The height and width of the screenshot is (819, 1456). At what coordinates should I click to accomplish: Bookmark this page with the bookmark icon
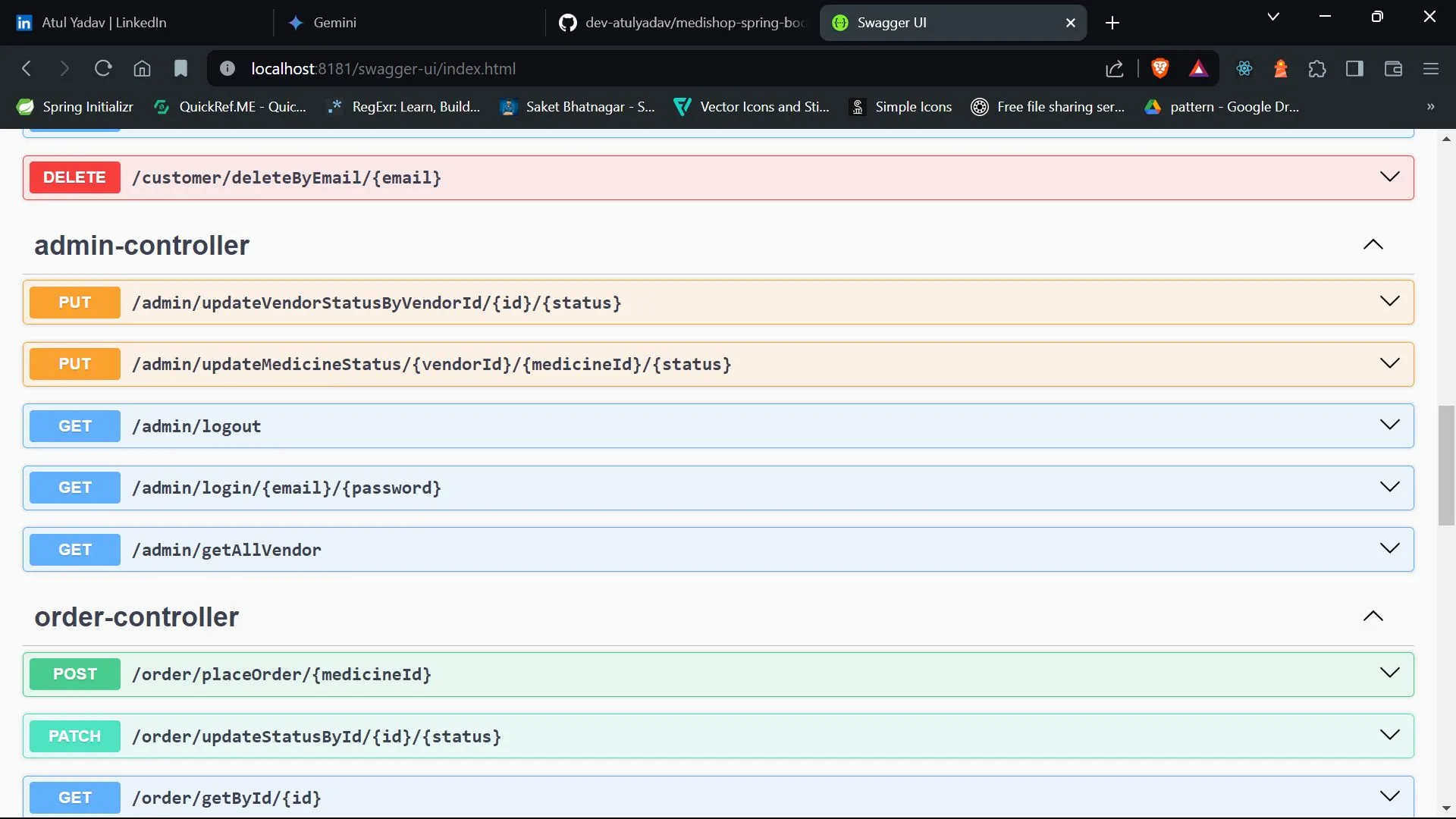click(180, 69)
